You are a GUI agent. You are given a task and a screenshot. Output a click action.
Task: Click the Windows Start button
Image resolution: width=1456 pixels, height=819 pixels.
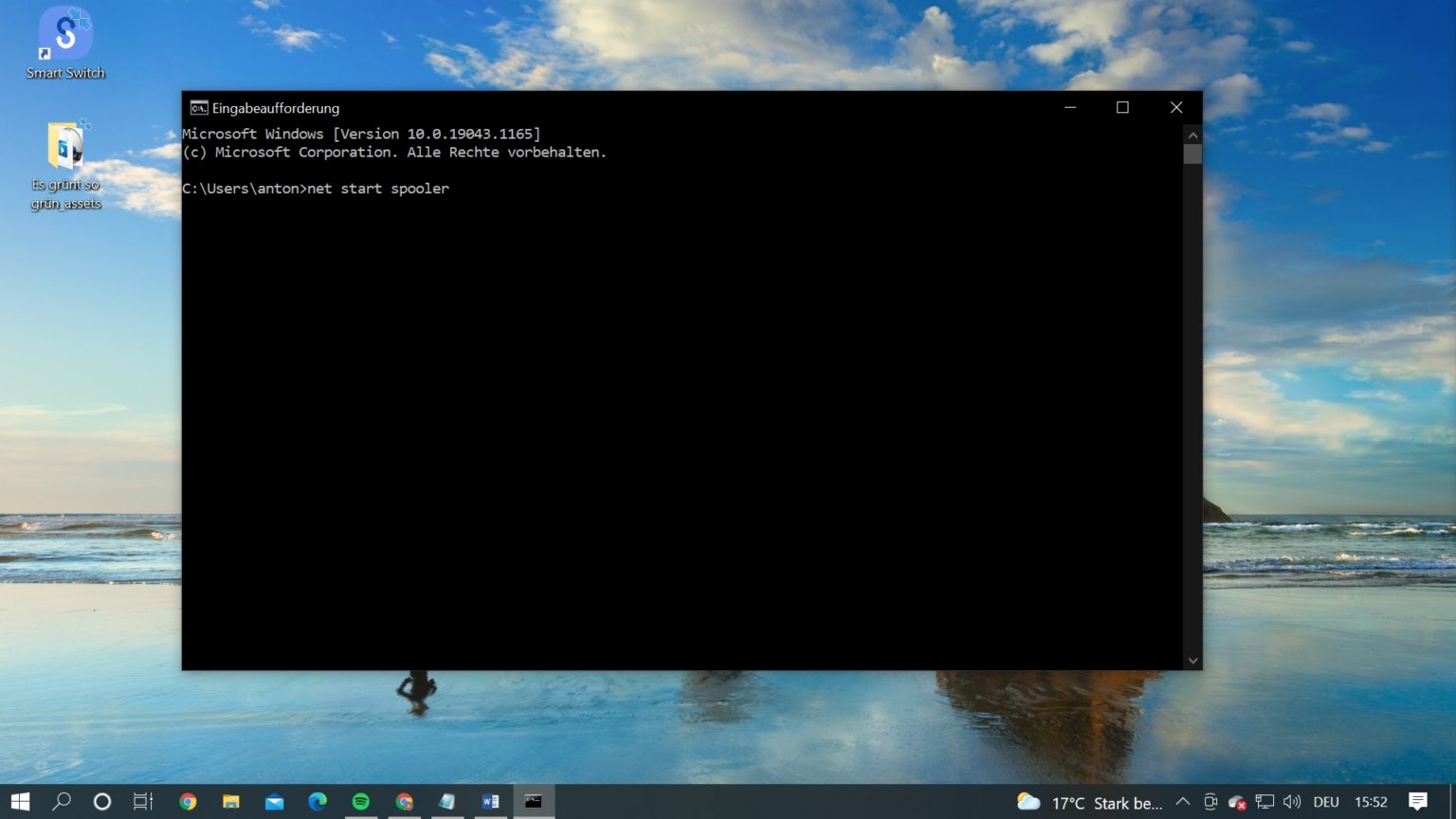pos(20,802)
